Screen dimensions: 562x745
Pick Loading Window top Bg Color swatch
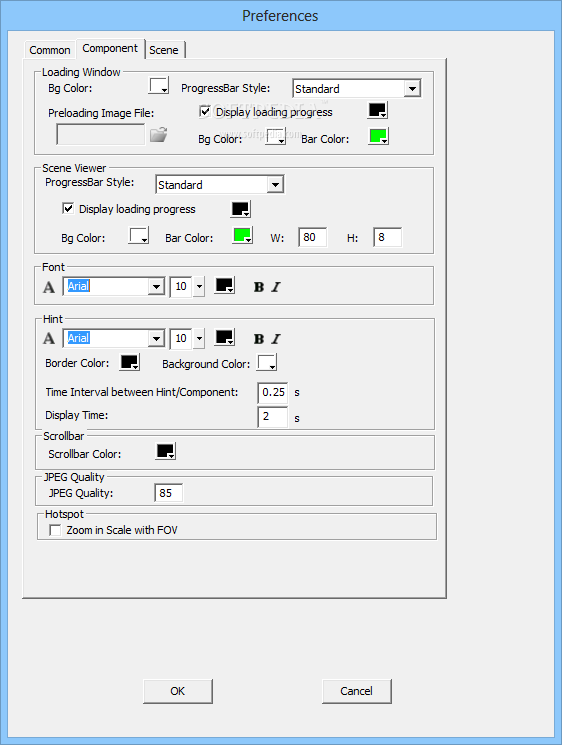(x=159, y=86)
